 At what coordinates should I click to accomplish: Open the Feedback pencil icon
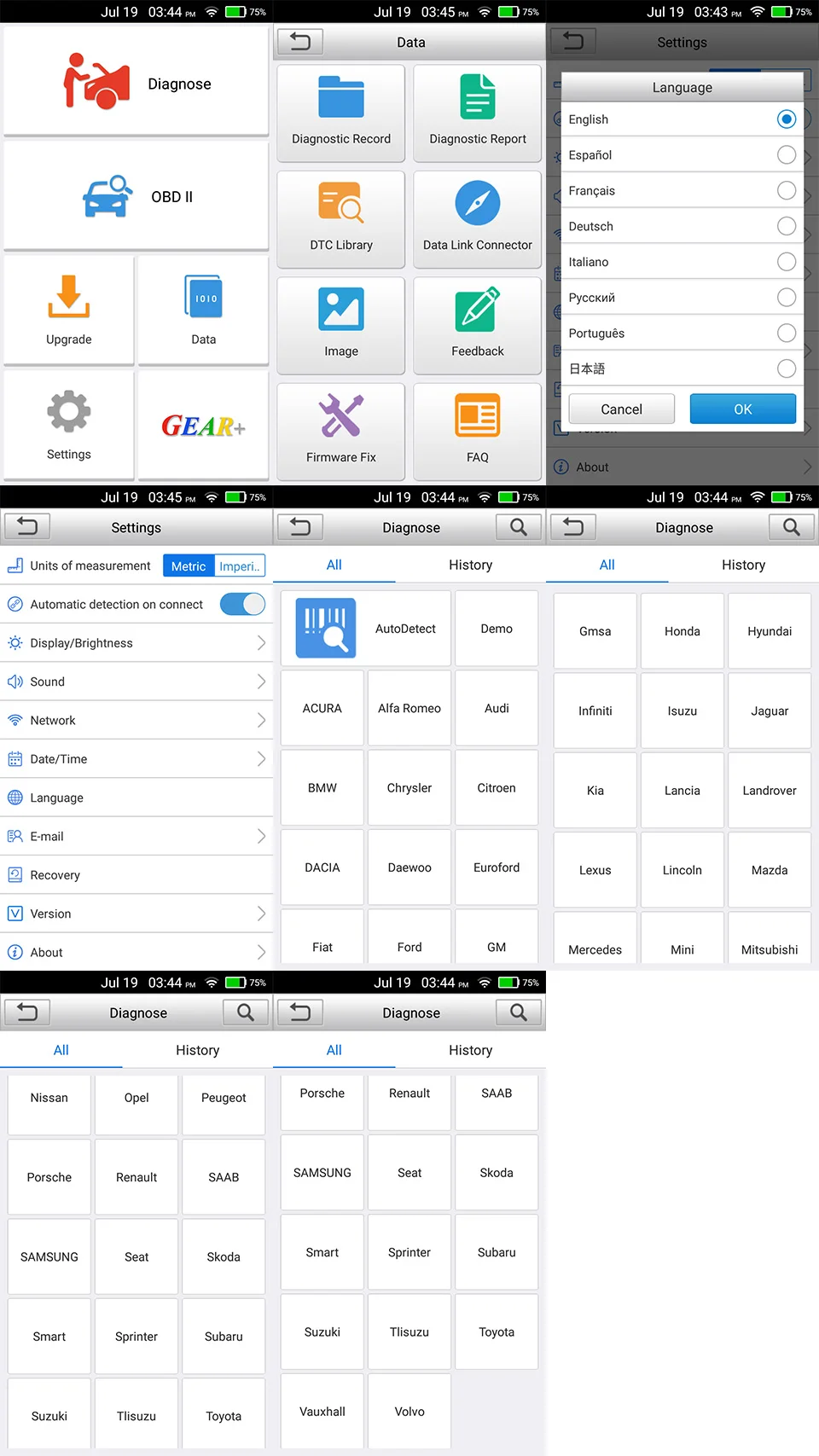click(478, 309)
